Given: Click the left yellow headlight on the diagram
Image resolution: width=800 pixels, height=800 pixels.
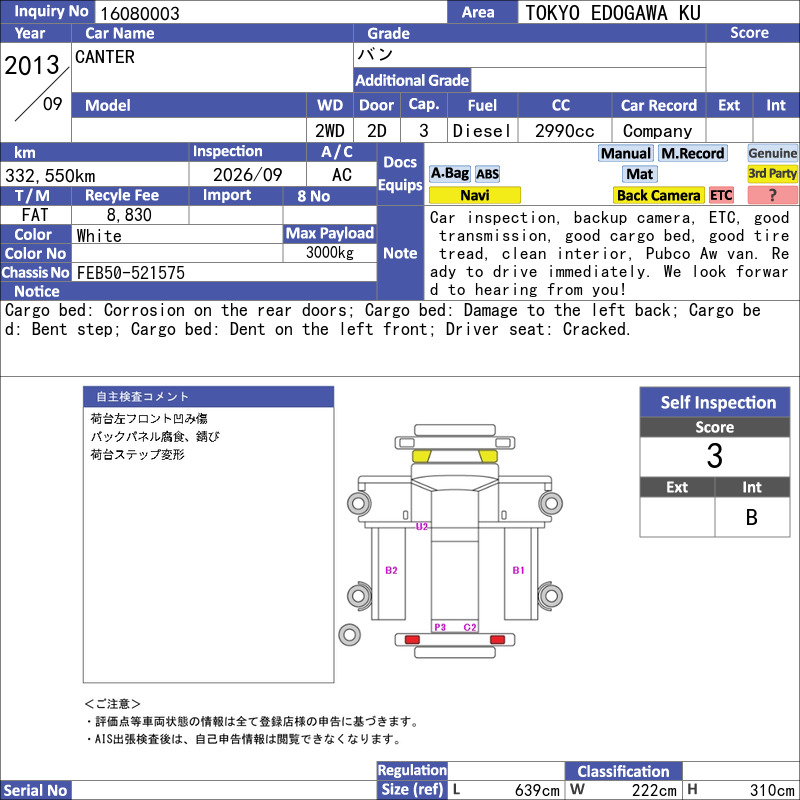Looking at the screenshot, I should [x=421, y=456].
